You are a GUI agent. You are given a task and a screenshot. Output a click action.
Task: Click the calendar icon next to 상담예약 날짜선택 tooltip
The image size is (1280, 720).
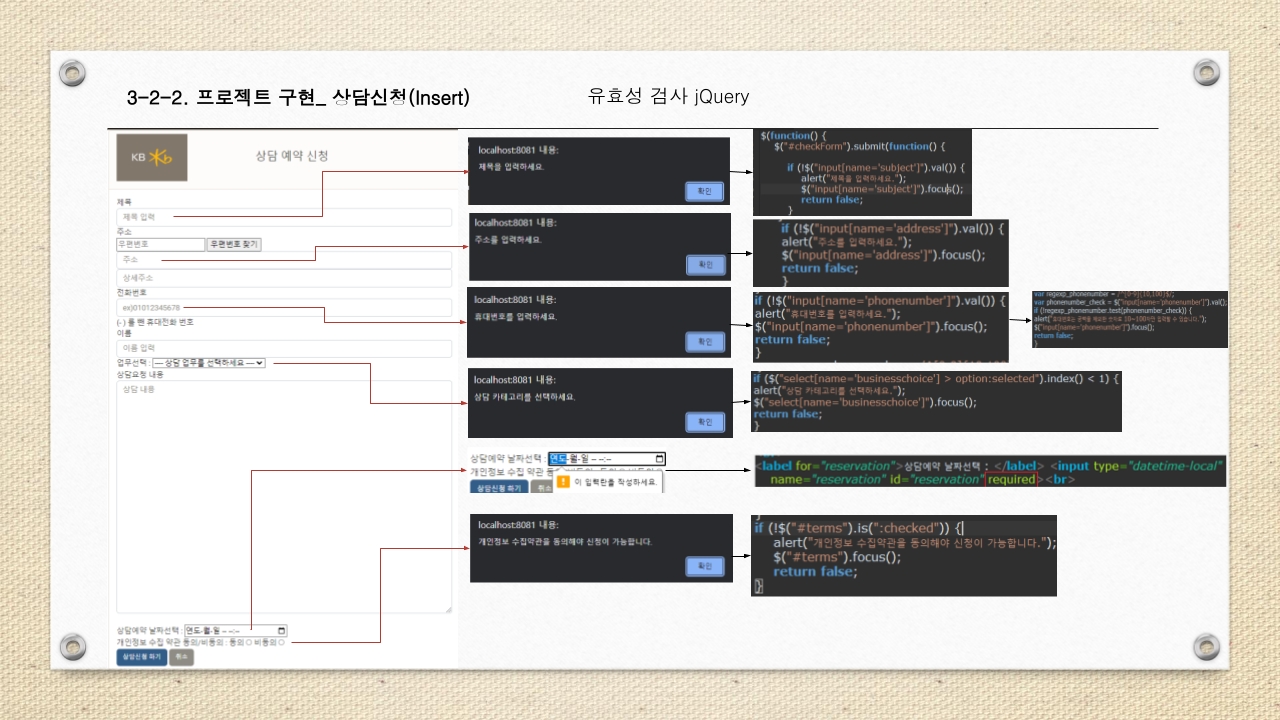pyautogui.click(x=659, y=458)
